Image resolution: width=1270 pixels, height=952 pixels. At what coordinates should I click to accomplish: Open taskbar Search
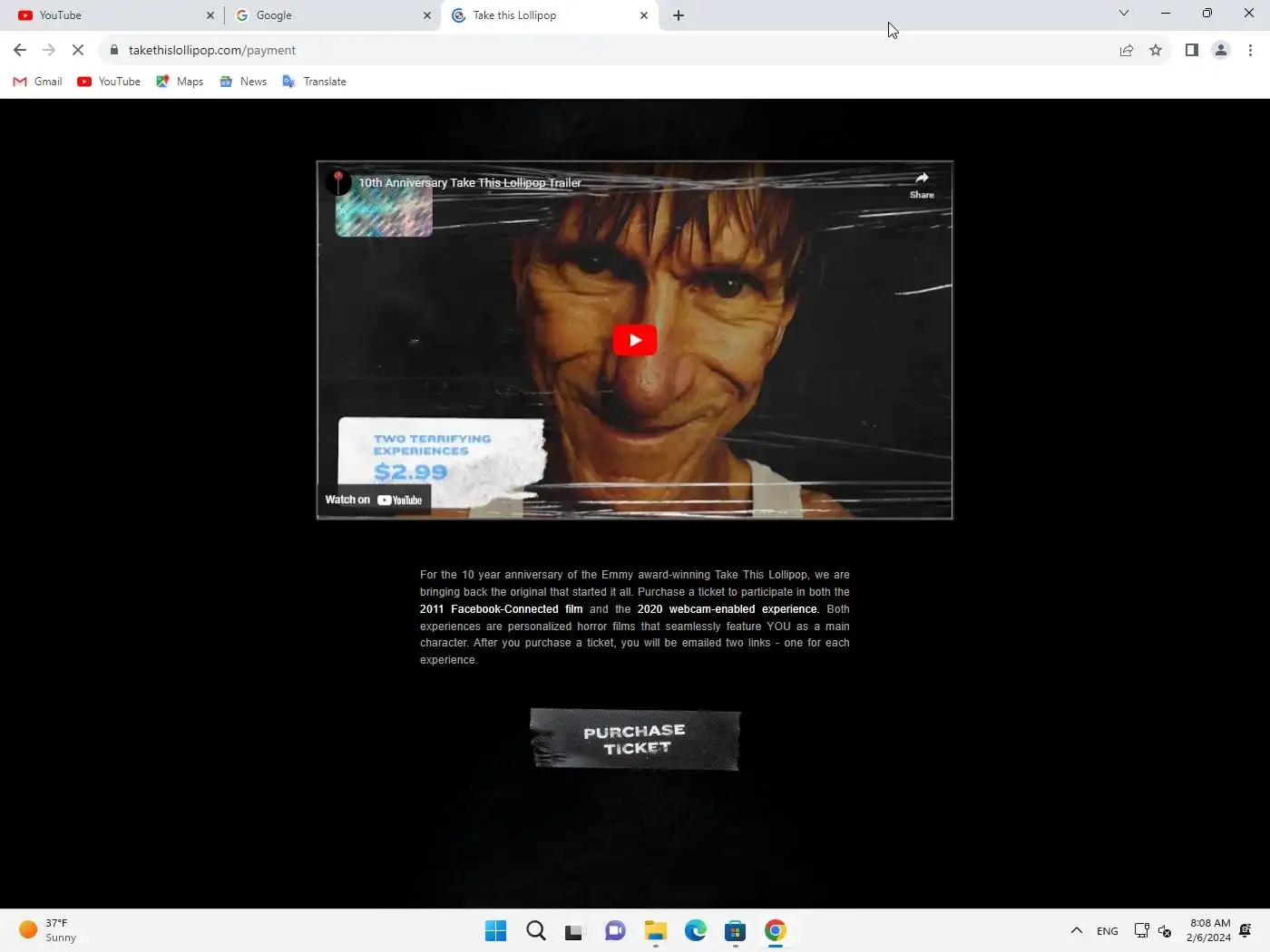[x=536, y=931]
